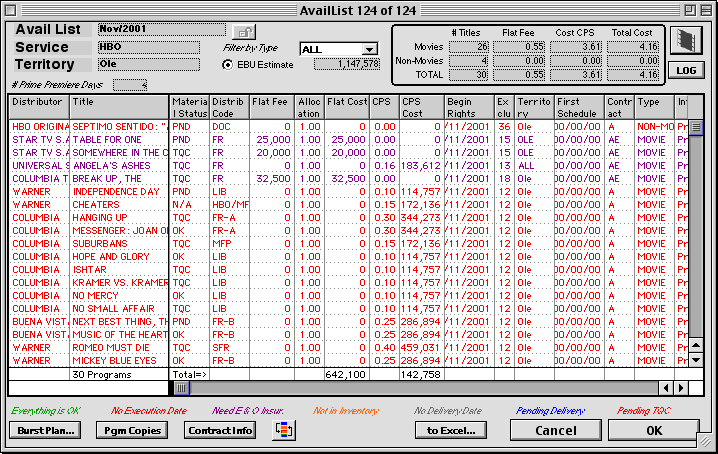Click the lock icon beside Avail List field

tap(244, 32)
